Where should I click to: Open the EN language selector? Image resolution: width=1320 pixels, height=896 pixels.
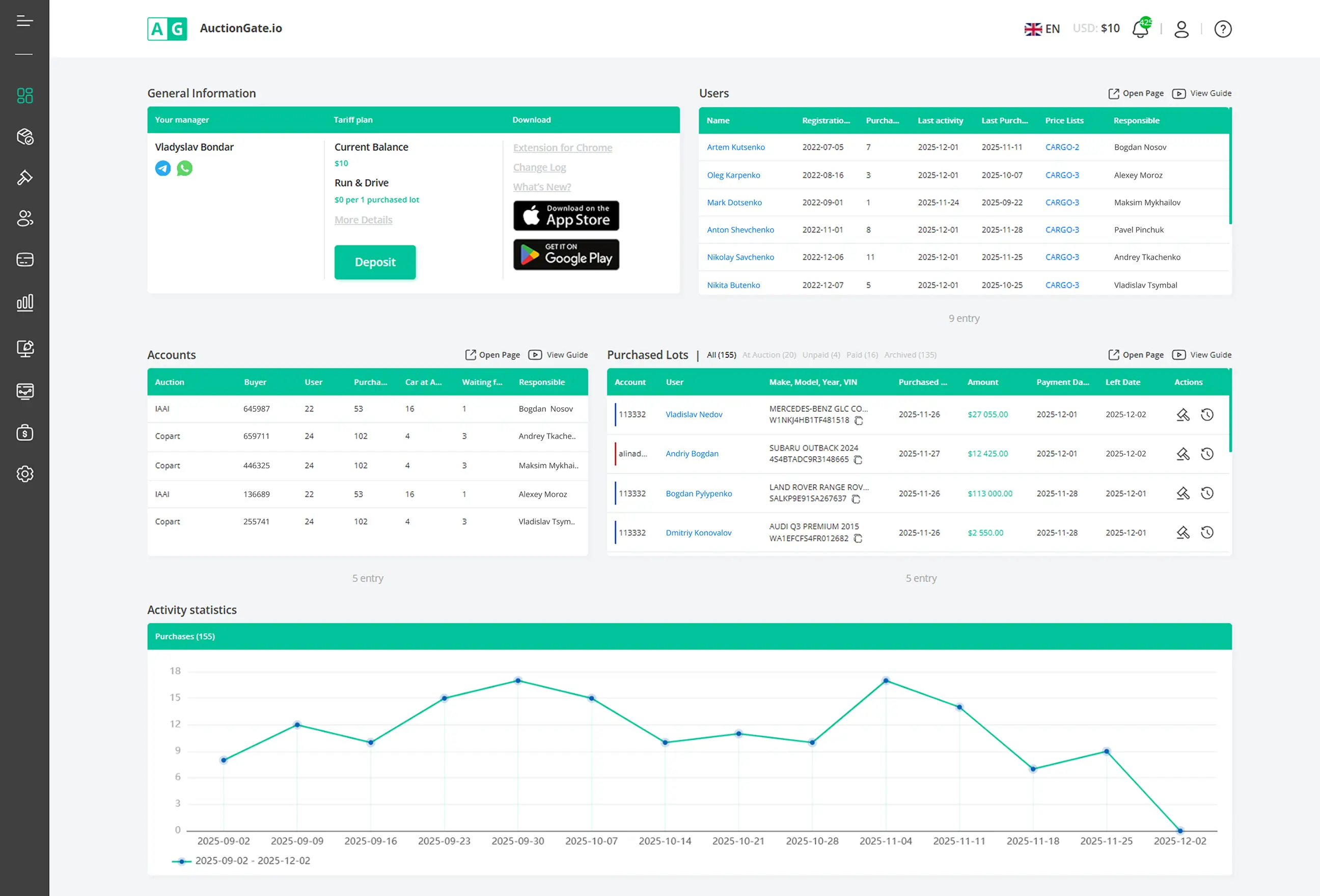click(x=1041, y=29)
